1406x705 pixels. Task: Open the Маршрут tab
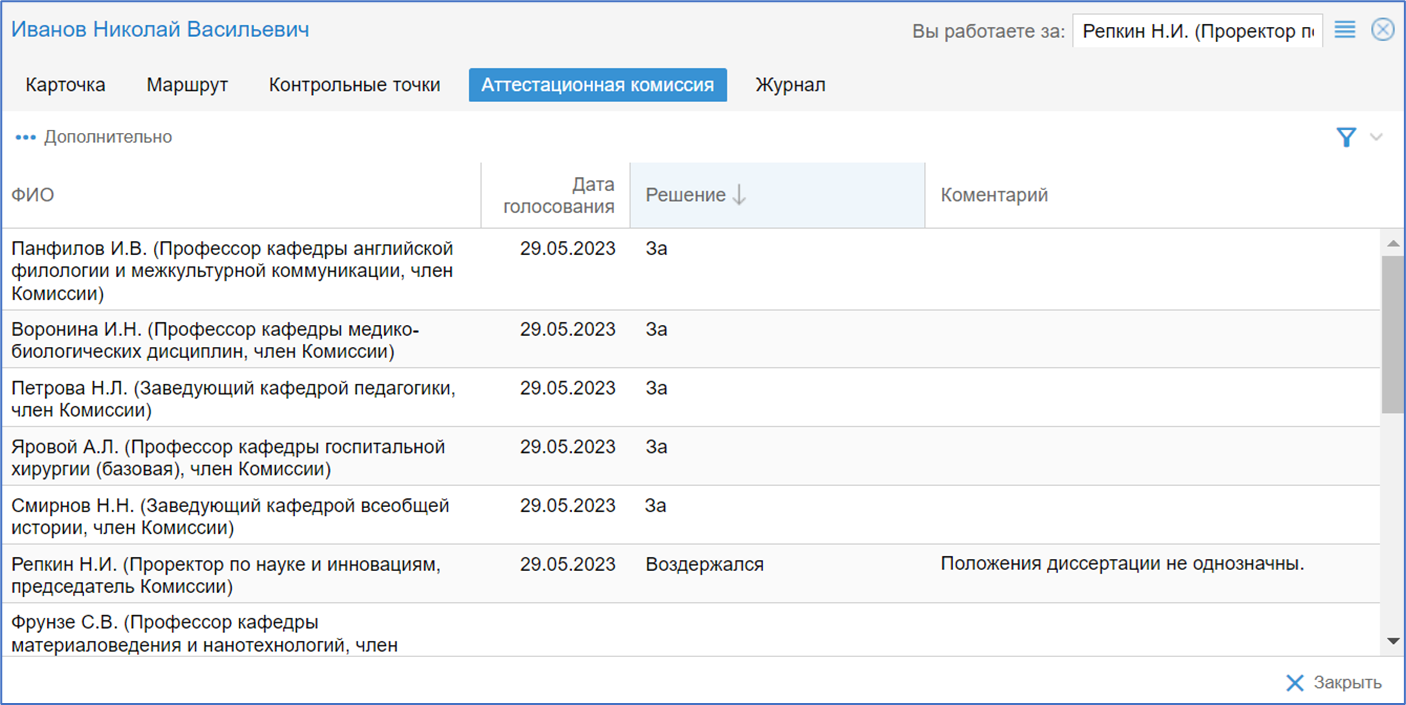coord(187,85)
